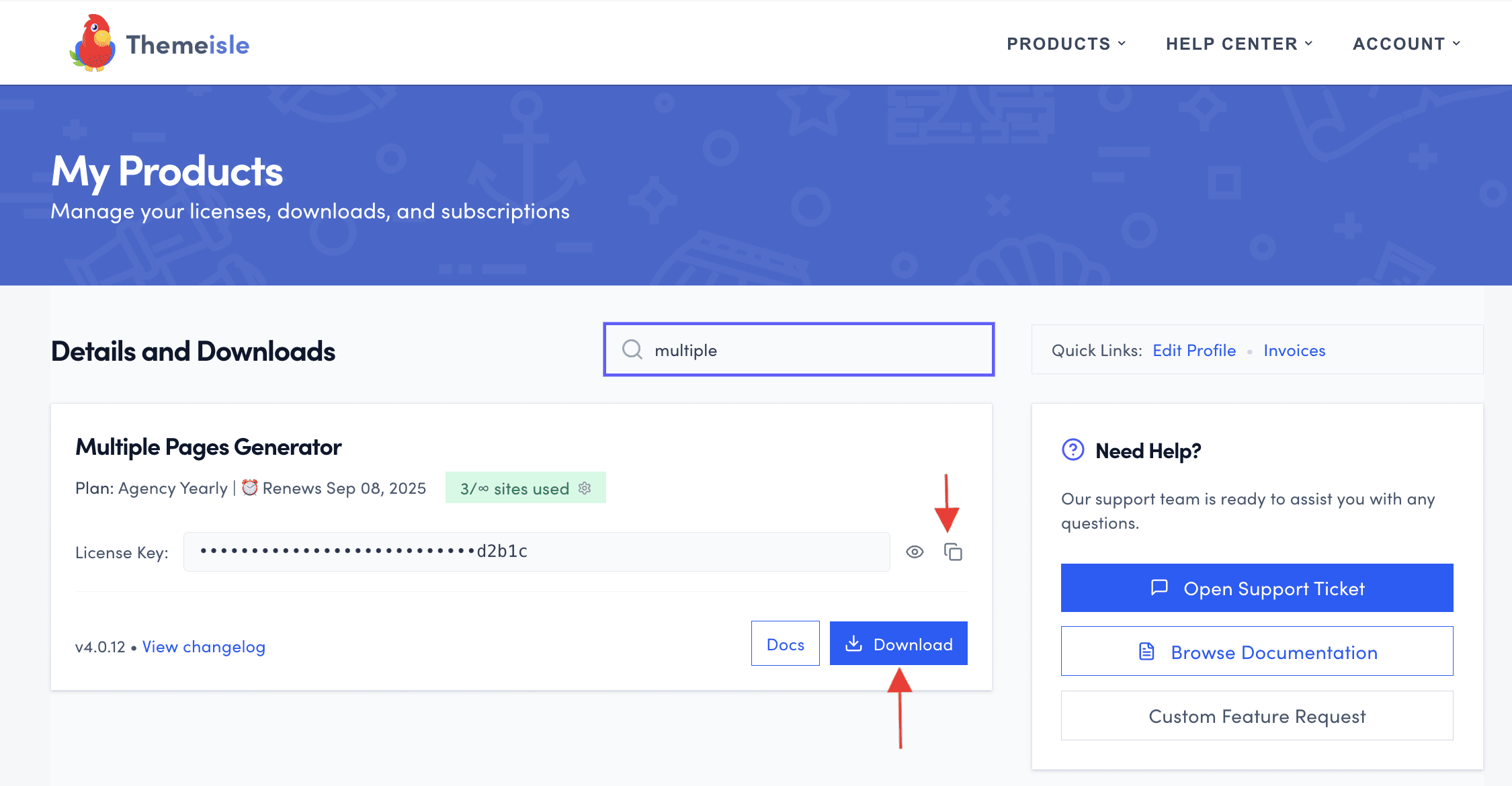Click the search magnifier icon
1512x786 pixels.
tap(632, 349)
